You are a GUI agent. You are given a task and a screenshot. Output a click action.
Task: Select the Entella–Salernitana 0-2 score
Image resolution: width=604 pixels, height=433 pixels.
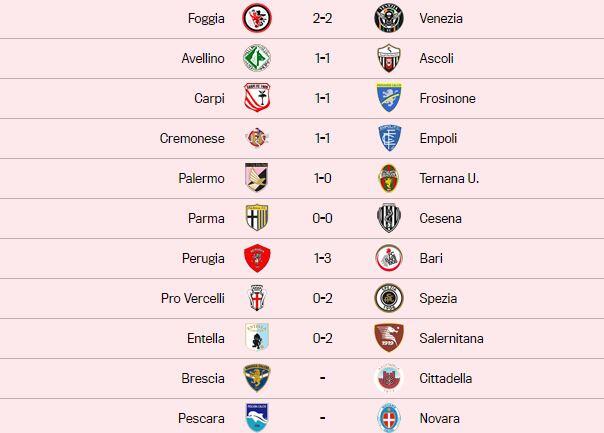click(x=323, y=338)
